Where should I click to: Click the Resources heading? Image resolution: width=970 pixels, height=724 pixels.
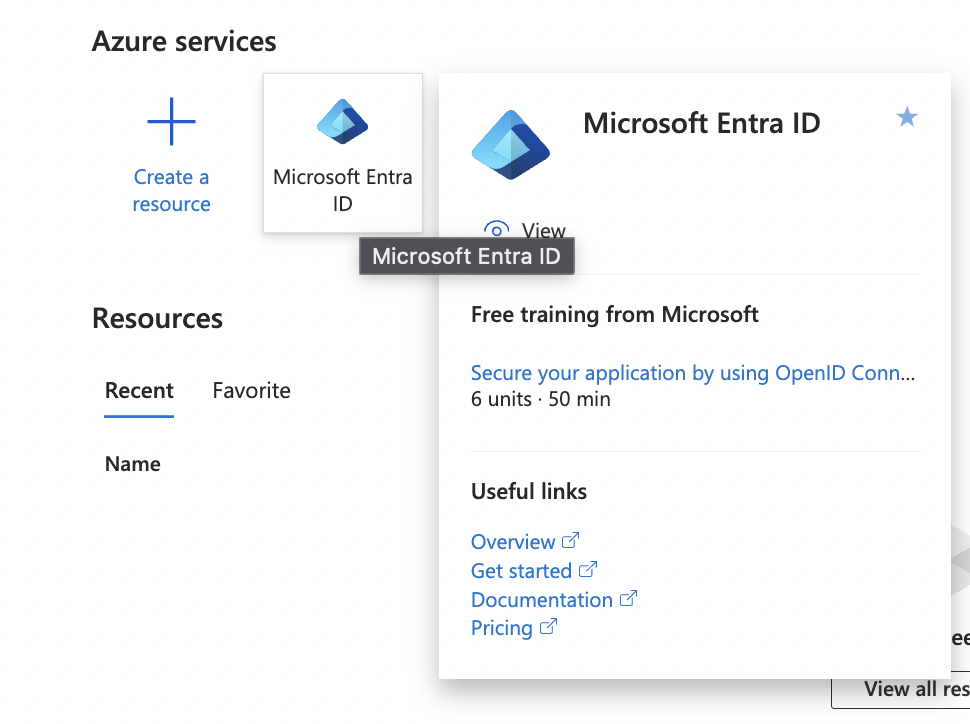click(157, 318)
